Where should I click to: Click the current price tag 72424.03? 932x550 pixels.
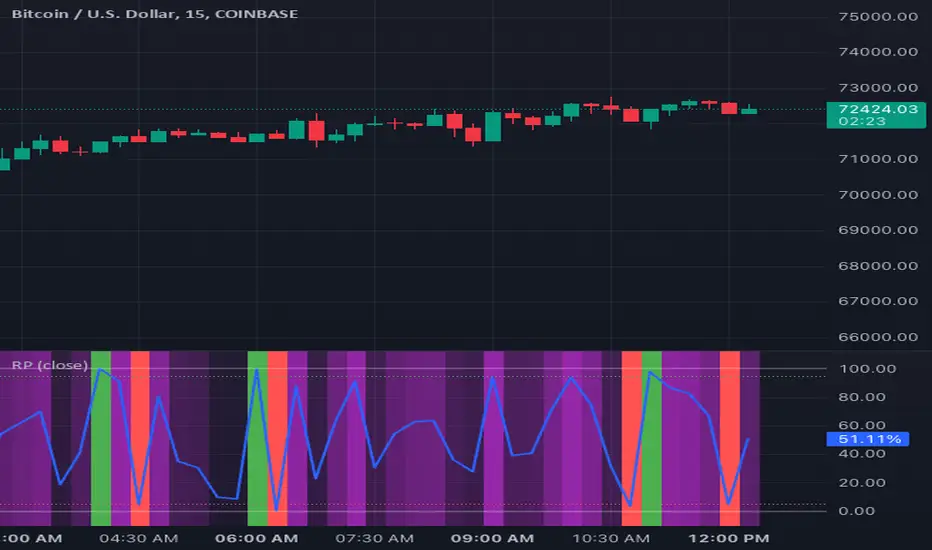click(x=876, y=115)
